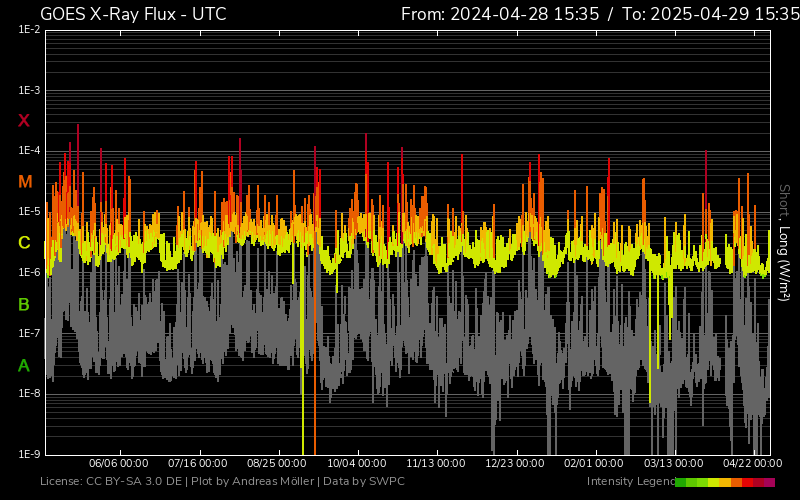
Task: Click the yellow intensity legend swatch
Action: 714,482
